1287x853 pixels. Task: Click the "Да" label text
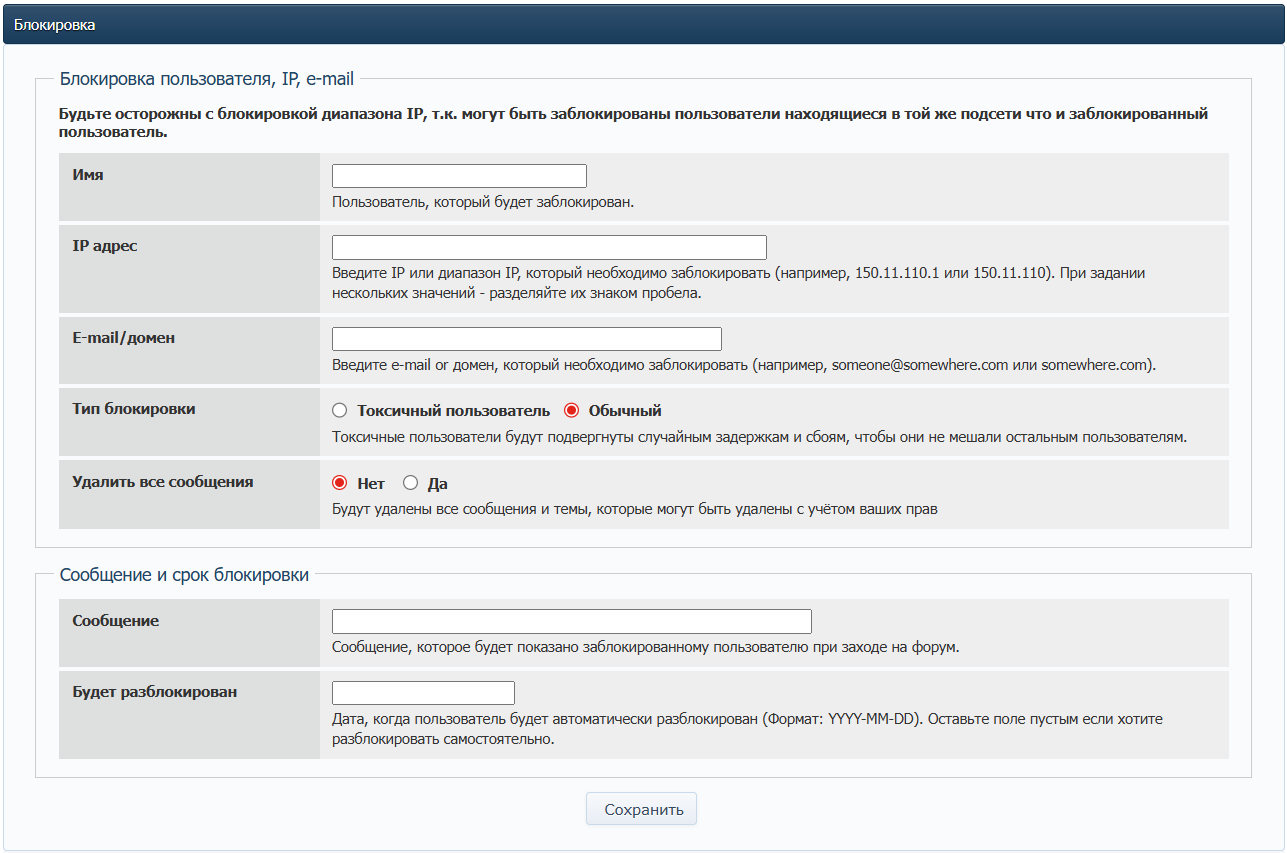pyautogui.click(x=437, y=484)
